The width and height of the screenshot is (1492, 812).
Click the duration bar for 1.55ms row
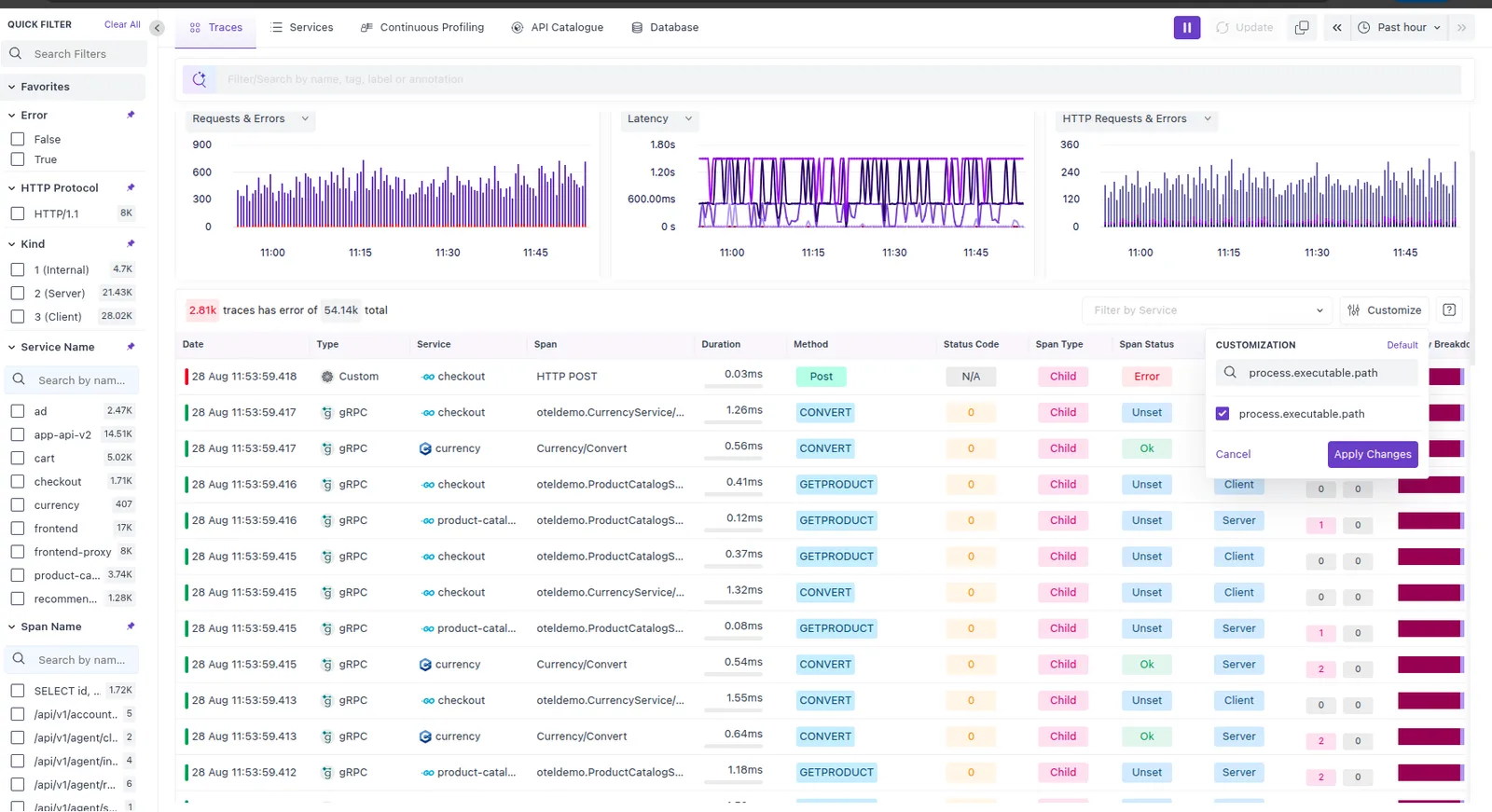click(733, 711)
